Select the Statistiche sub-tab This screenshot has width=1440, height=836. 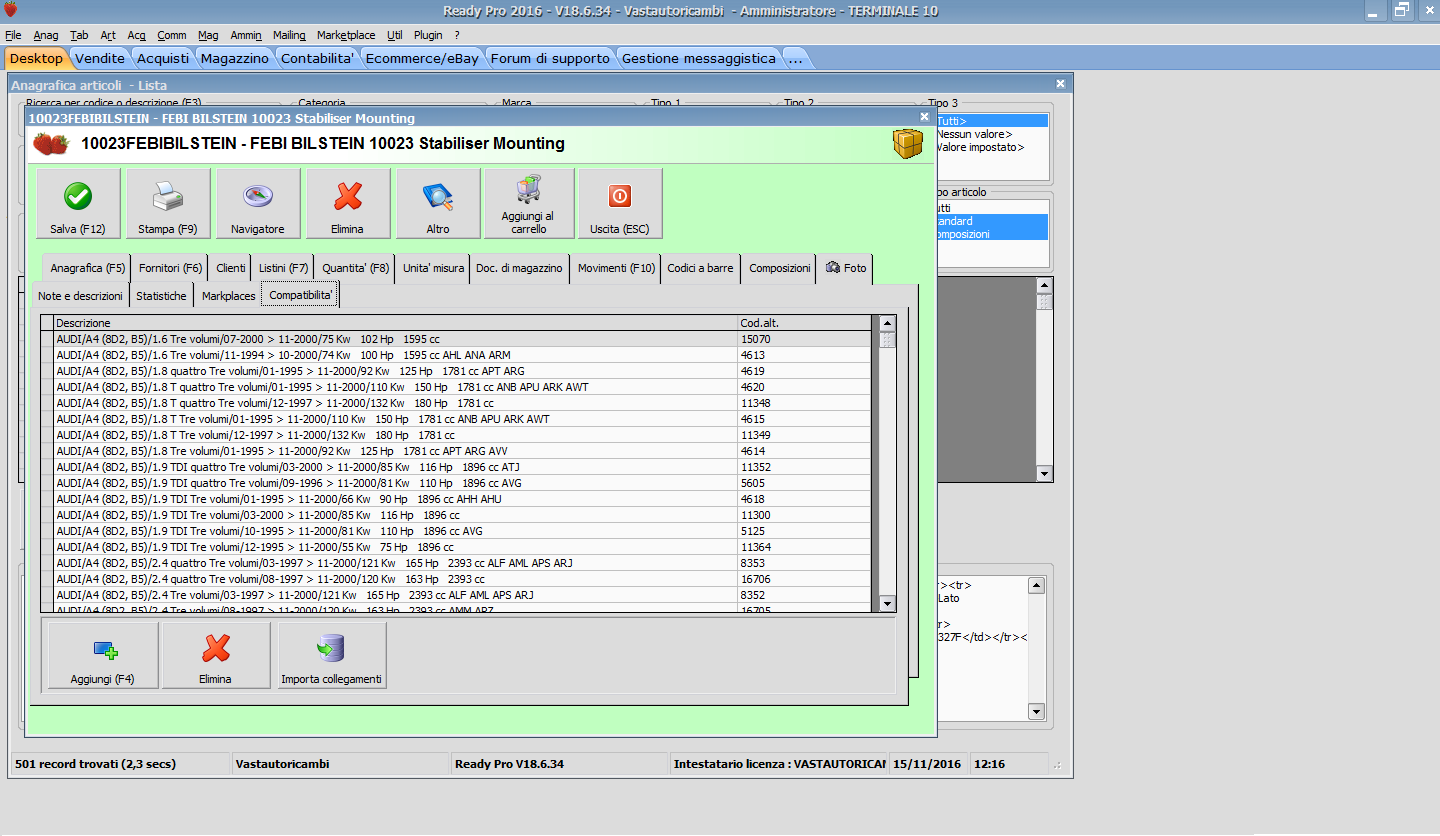pyautogui.click(x=161, y=296)
